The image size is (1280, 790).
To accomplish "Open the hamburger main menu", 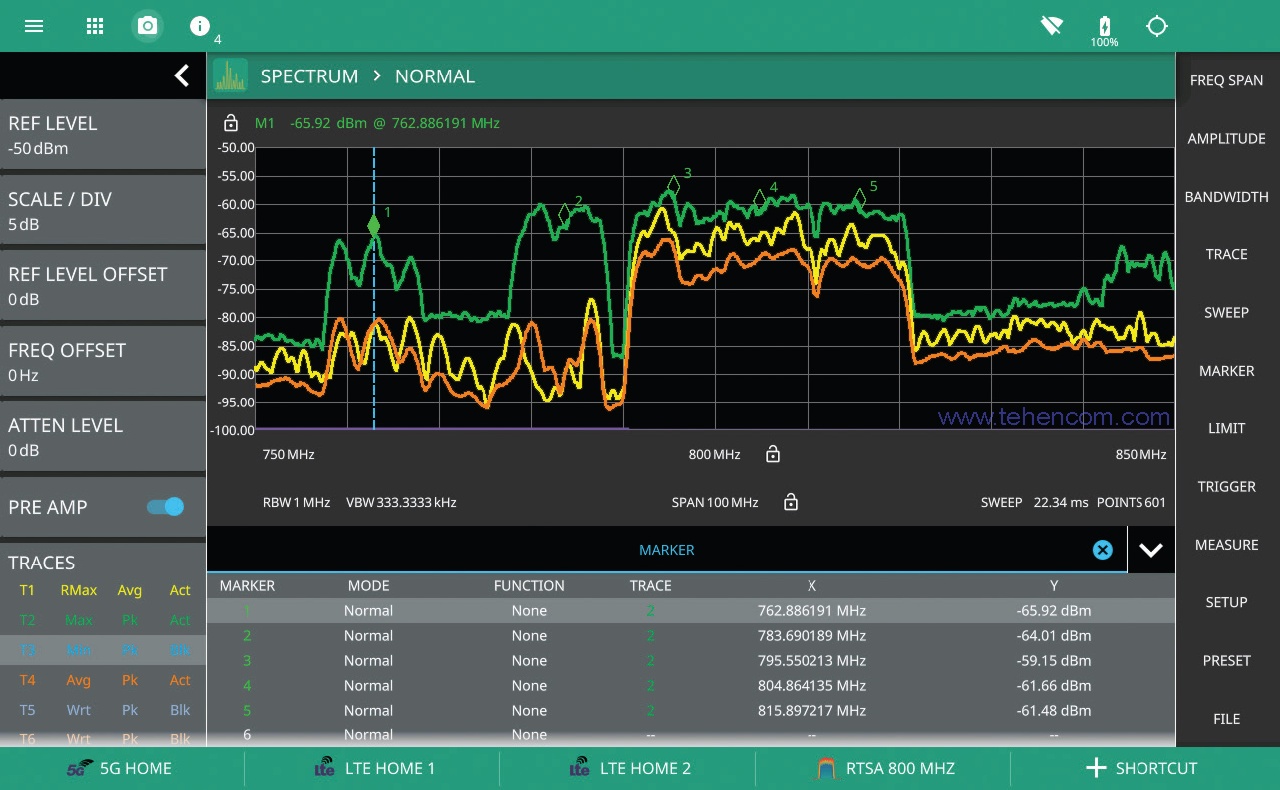I will point(34,26).
